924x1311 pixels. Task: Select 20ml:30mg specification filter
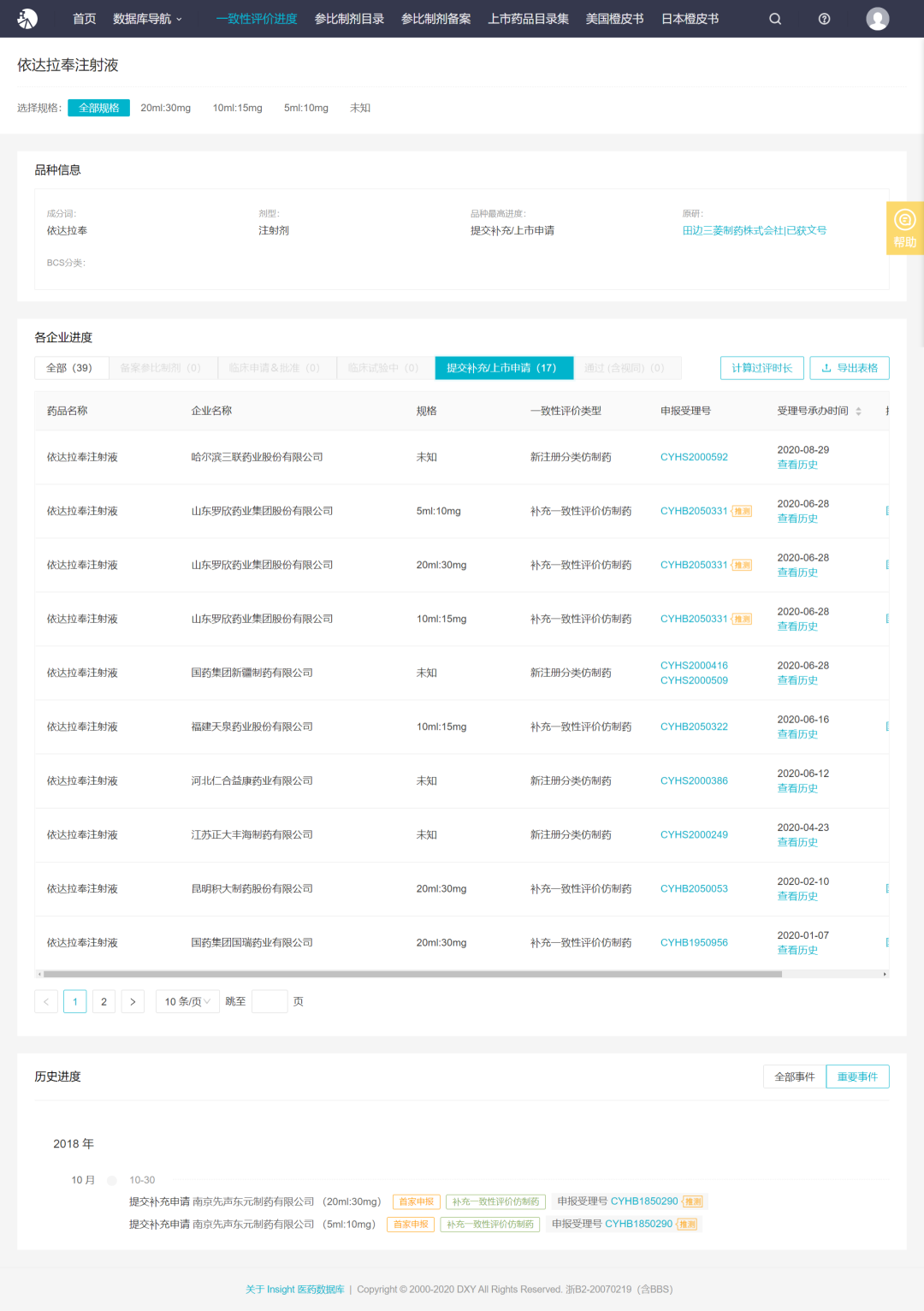pos(166,108)
